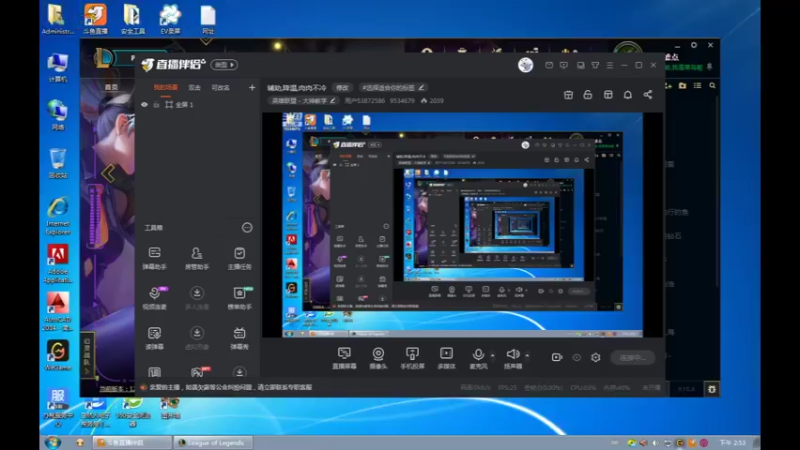Click 修改 button next to stream title

click(x=342, y=88)
